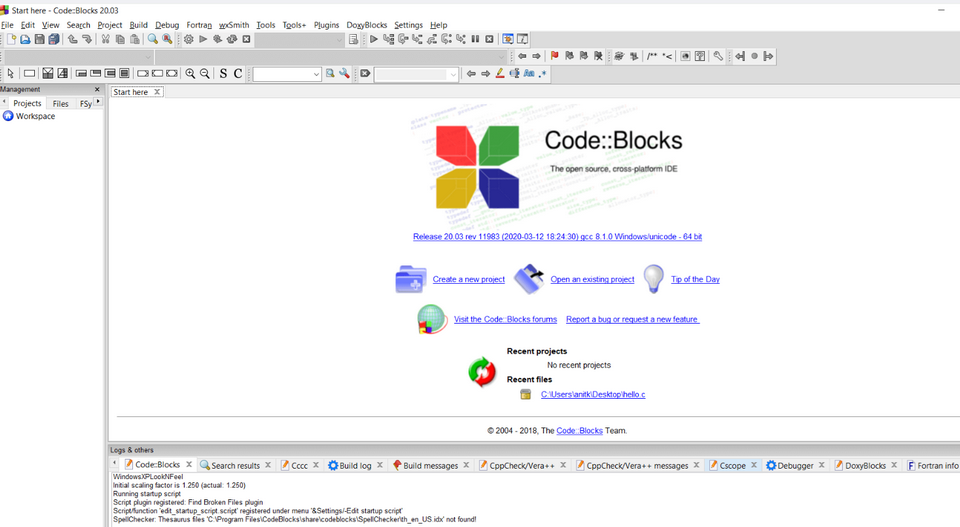Screen dimensions: 960x527
Task: Switch to the Debugger log tab
Action: (795, 465)
